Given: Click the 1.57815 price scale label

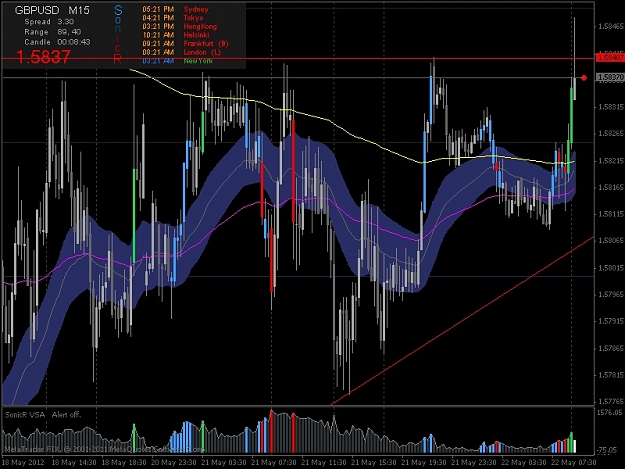Looking at the screenshot, I should pyautogui.click(x=611, y=375).
